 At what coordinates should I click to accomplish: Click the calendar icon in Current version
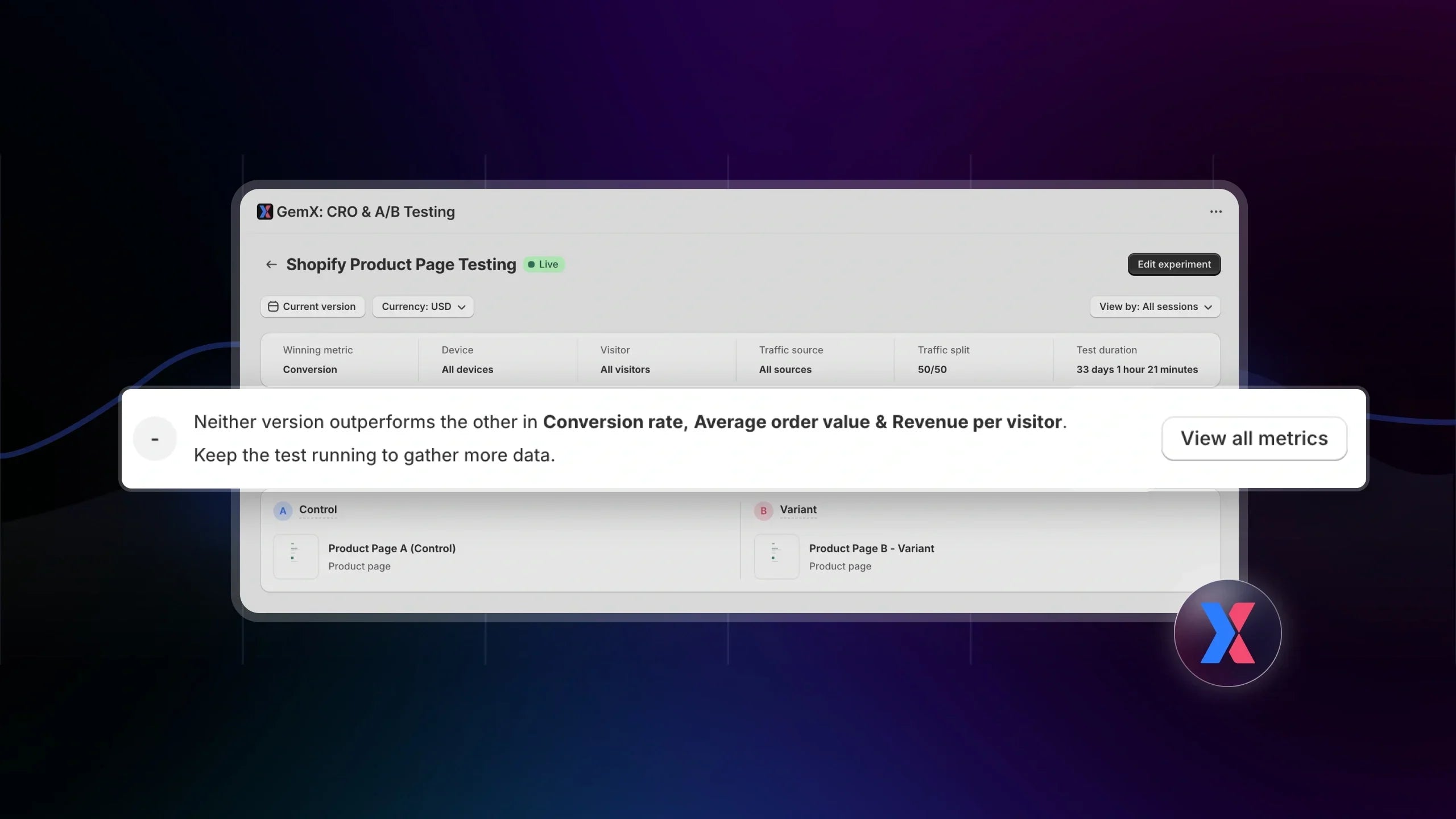click(273, 307)
